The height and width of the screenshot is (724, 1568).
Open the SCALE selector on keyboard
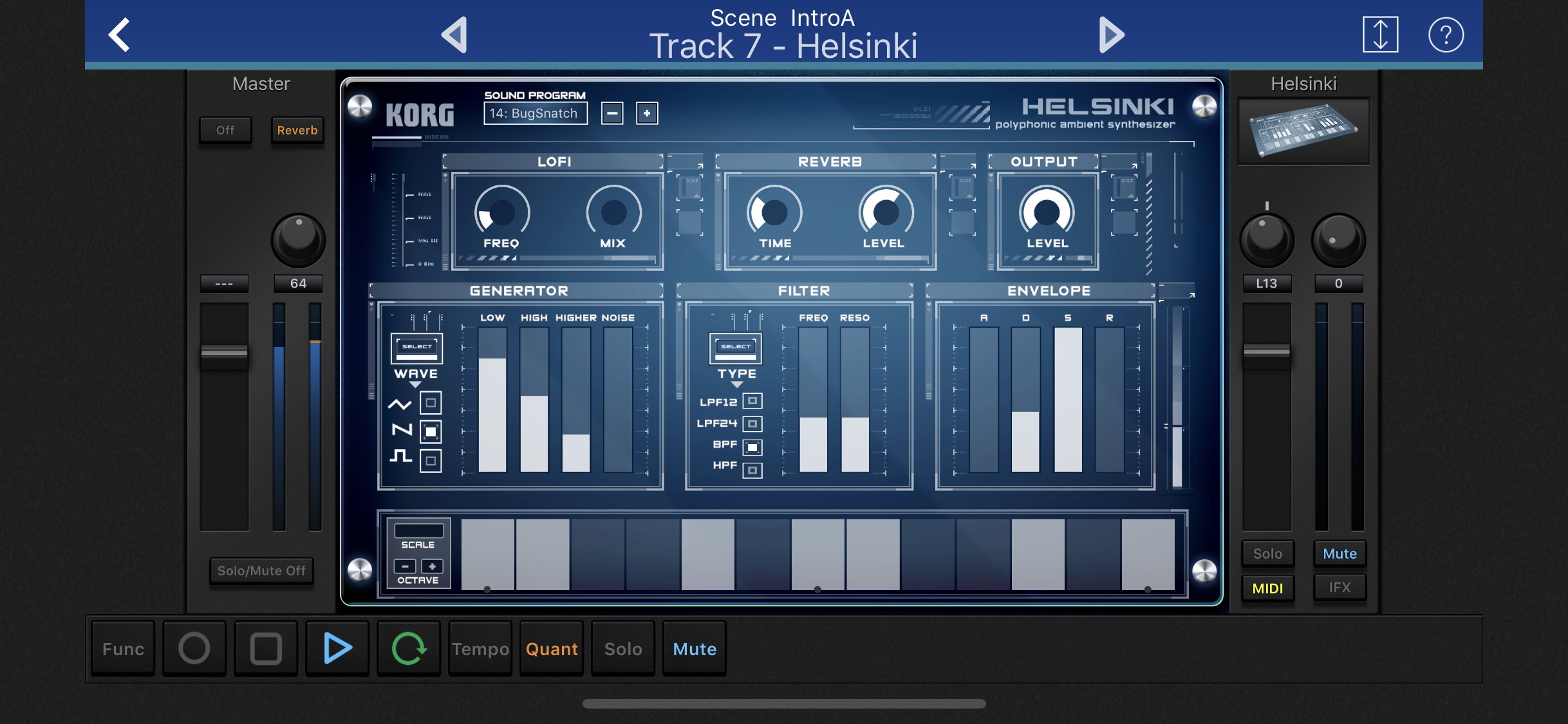click(418, 531)
